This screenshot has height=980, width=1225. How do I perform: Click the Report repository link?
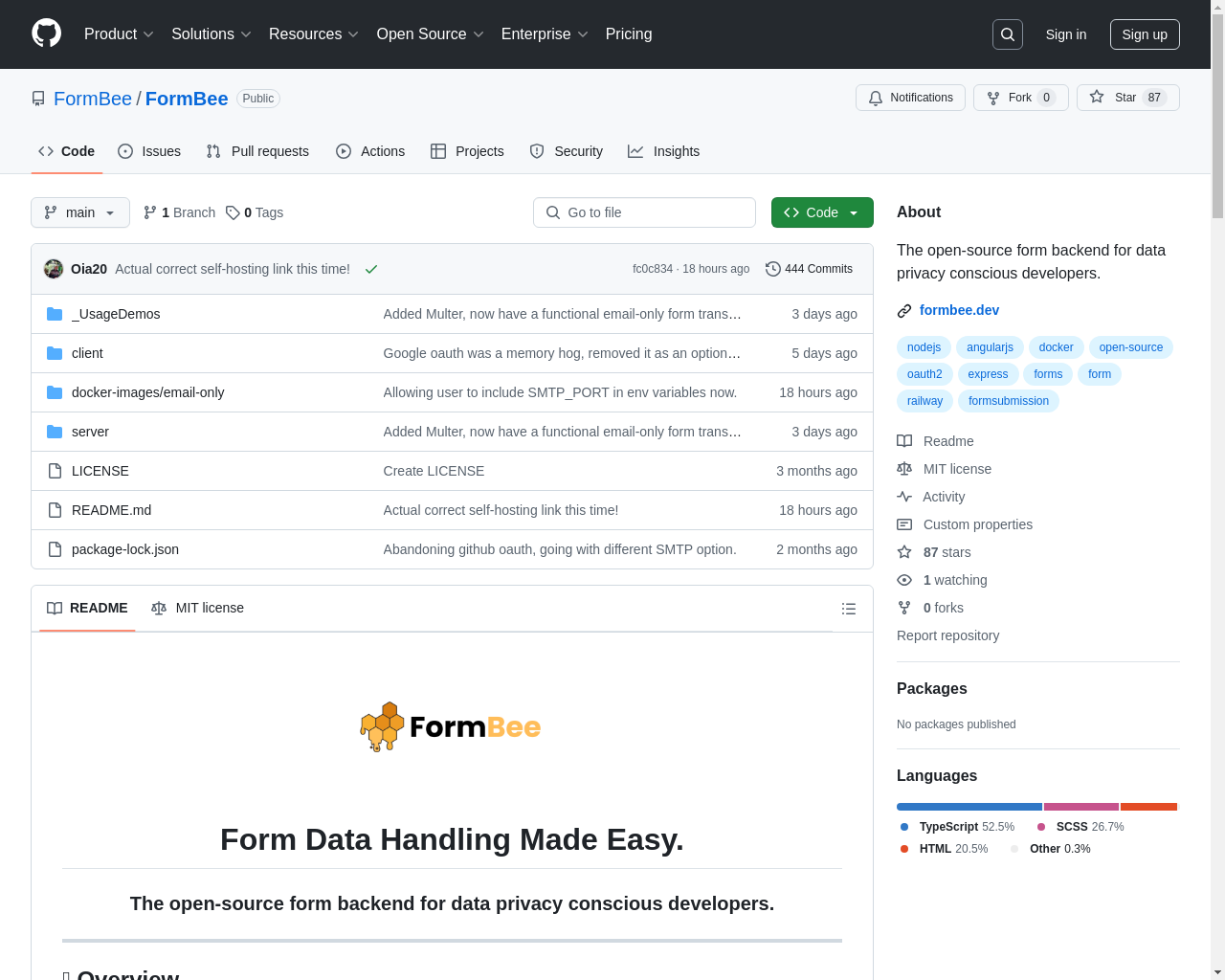[947, 635]
